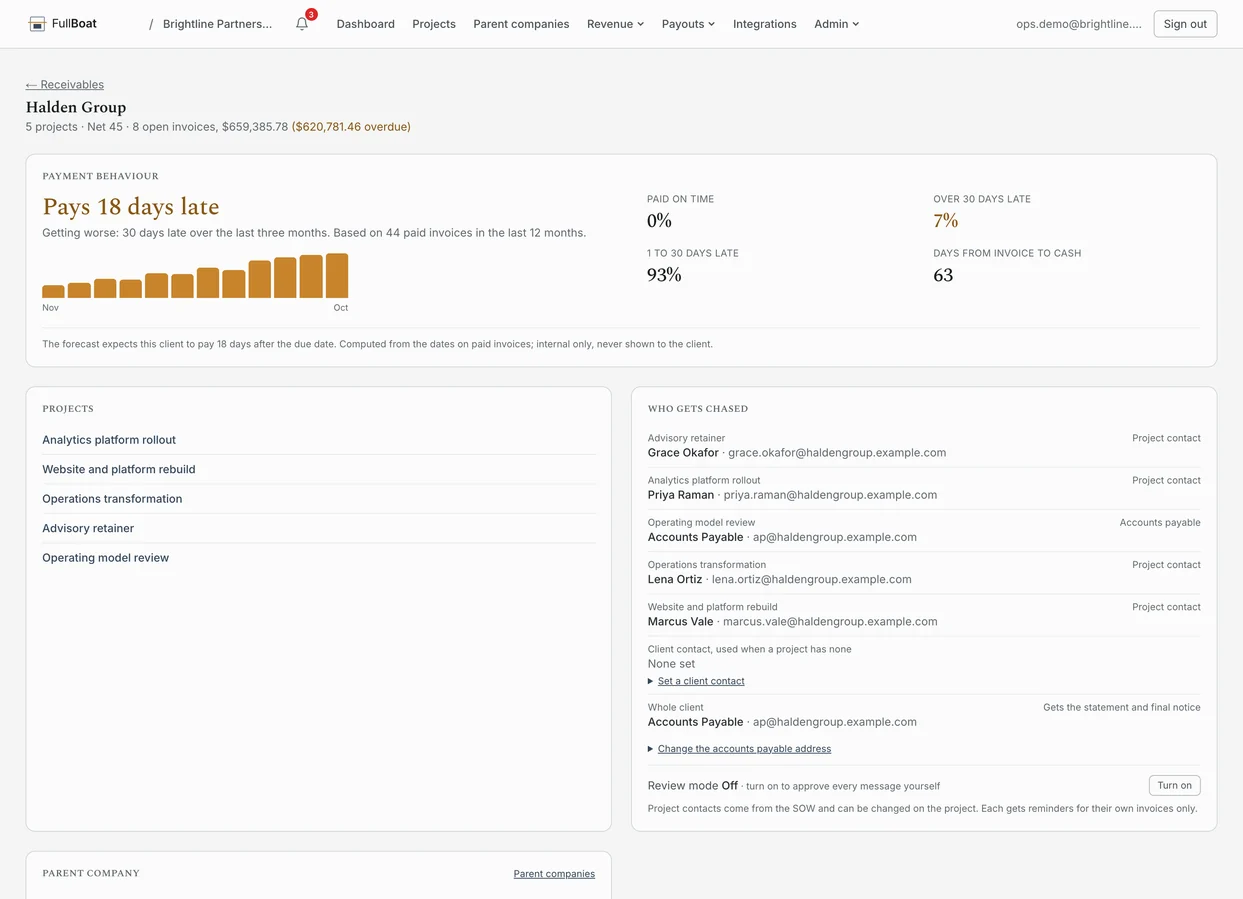
Task: Expand the Payouts dropdown menu
Action: pyautogui.click(x=688, y=24)
